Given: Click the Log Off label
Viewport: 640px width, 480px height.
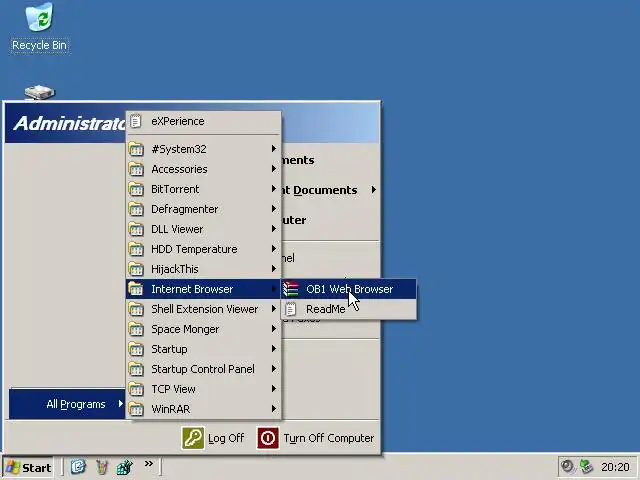Looking at the screenshot, I should pyautogui.click(x=226, y=438).
